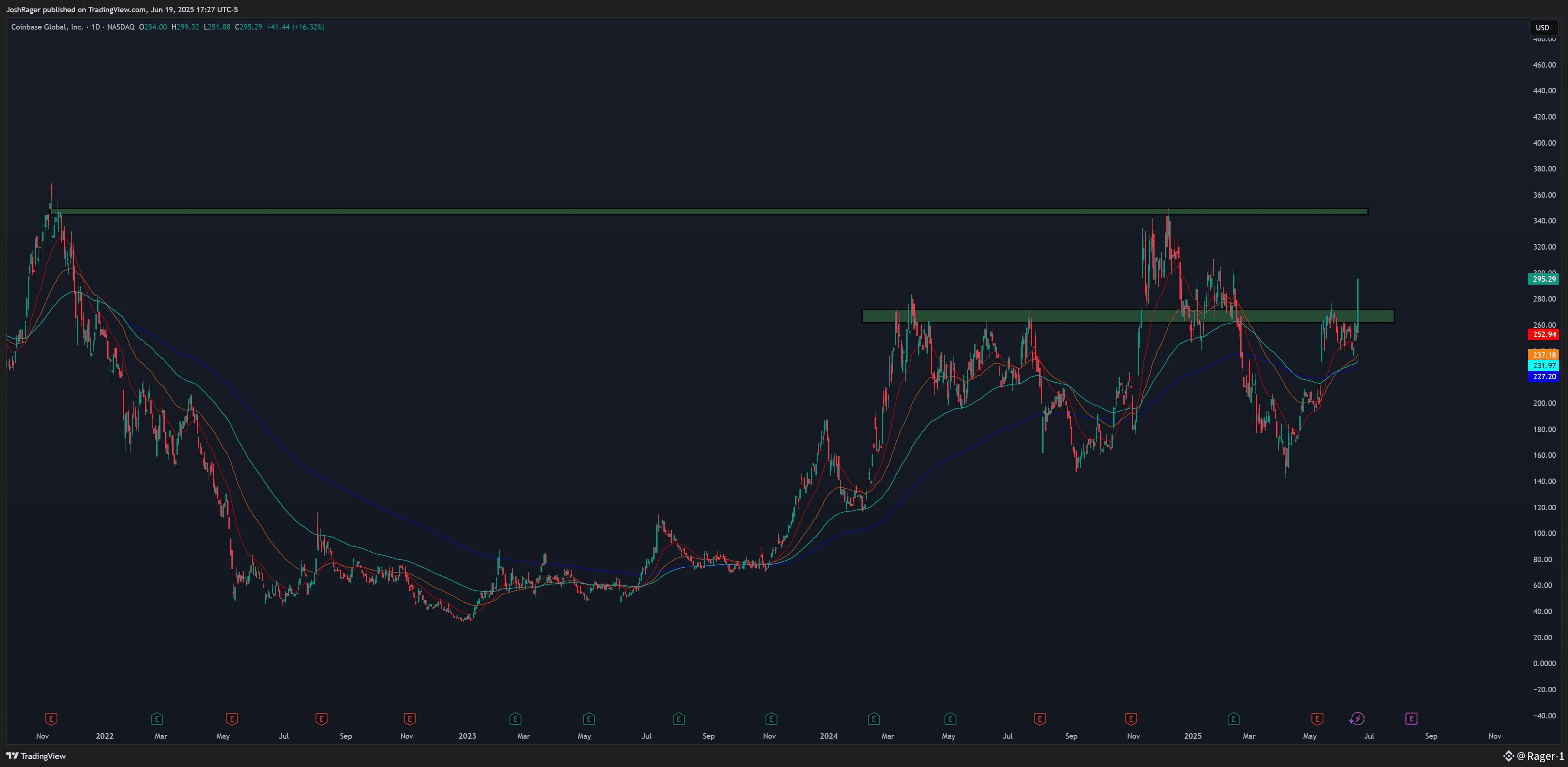This screenshot has height=767, width=1568.
Task: Select the red earnings marker at May 2022
Action: (231, 719)
